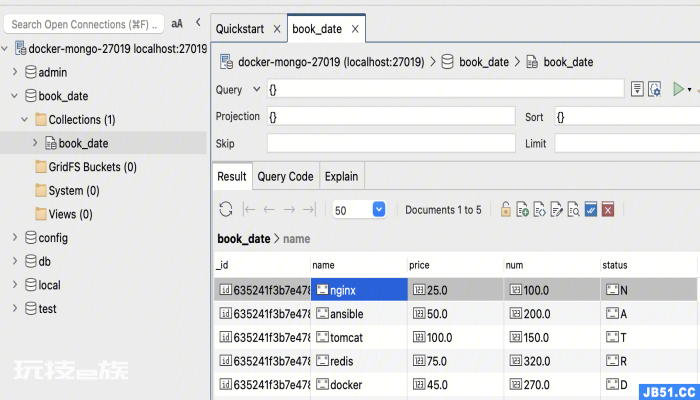Open the Query type dropdown arrow

[257, 89]
